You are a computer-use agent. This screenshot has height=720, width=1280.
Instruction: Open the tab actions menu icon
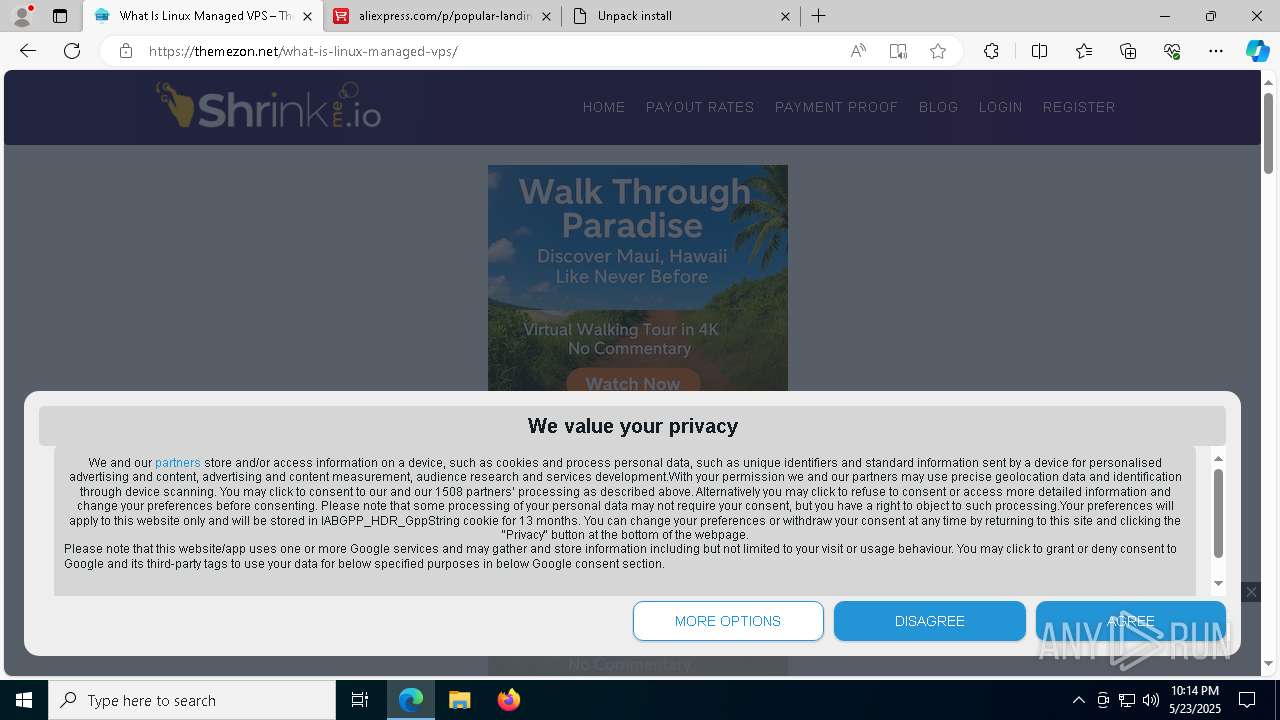60,16
